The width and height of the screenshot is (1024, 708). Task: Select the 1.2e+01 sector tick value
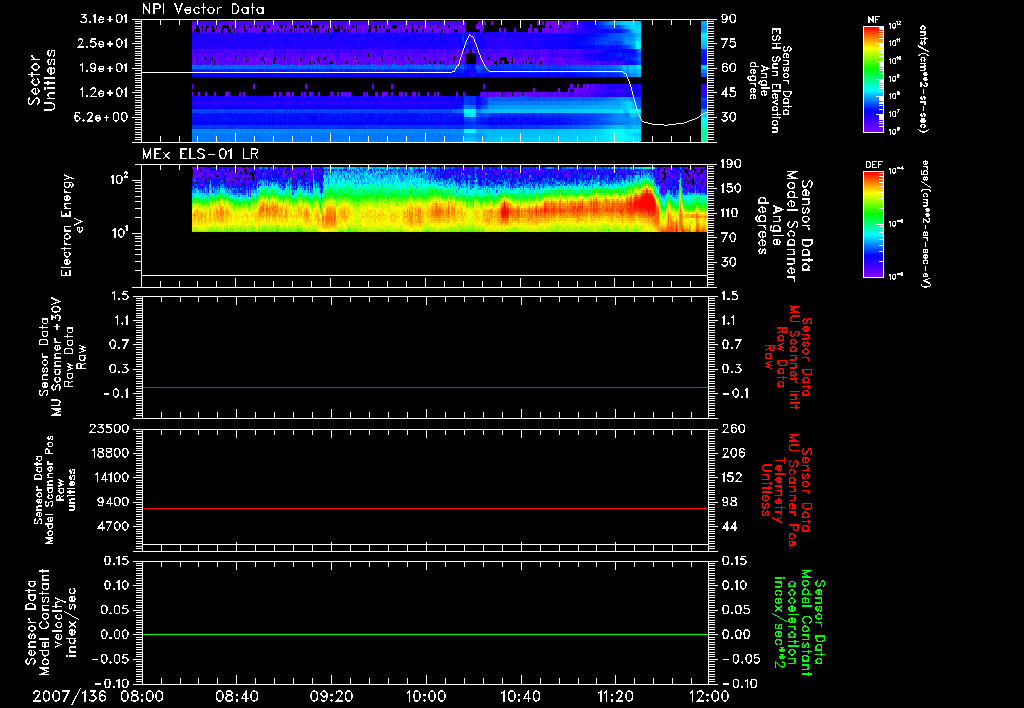(103, 93)
